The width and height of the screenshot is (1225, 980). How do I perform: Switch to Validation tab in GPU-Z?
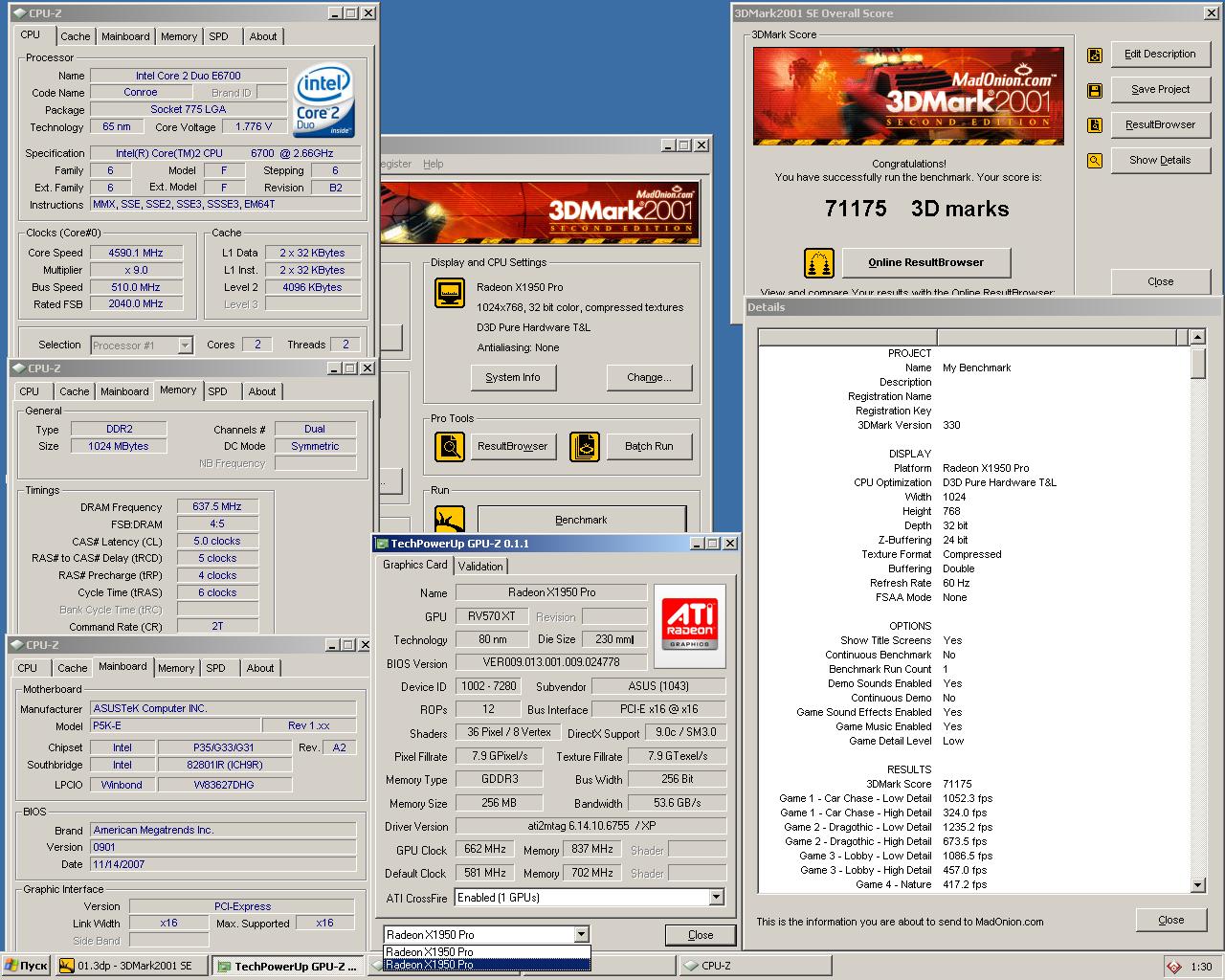pos(480,566)
